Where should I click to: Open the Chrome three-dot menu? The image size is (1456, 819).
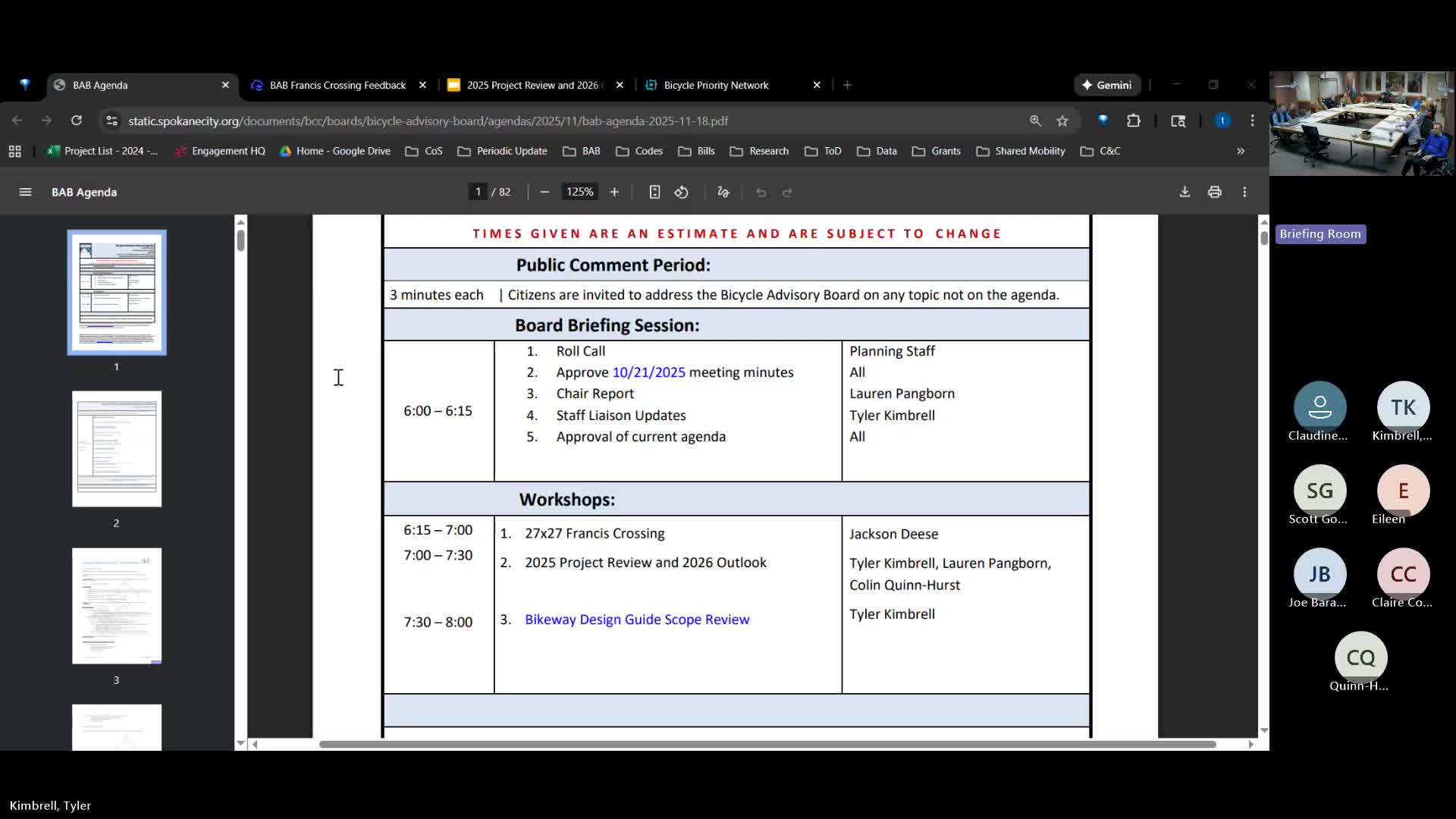point(1252,121)
